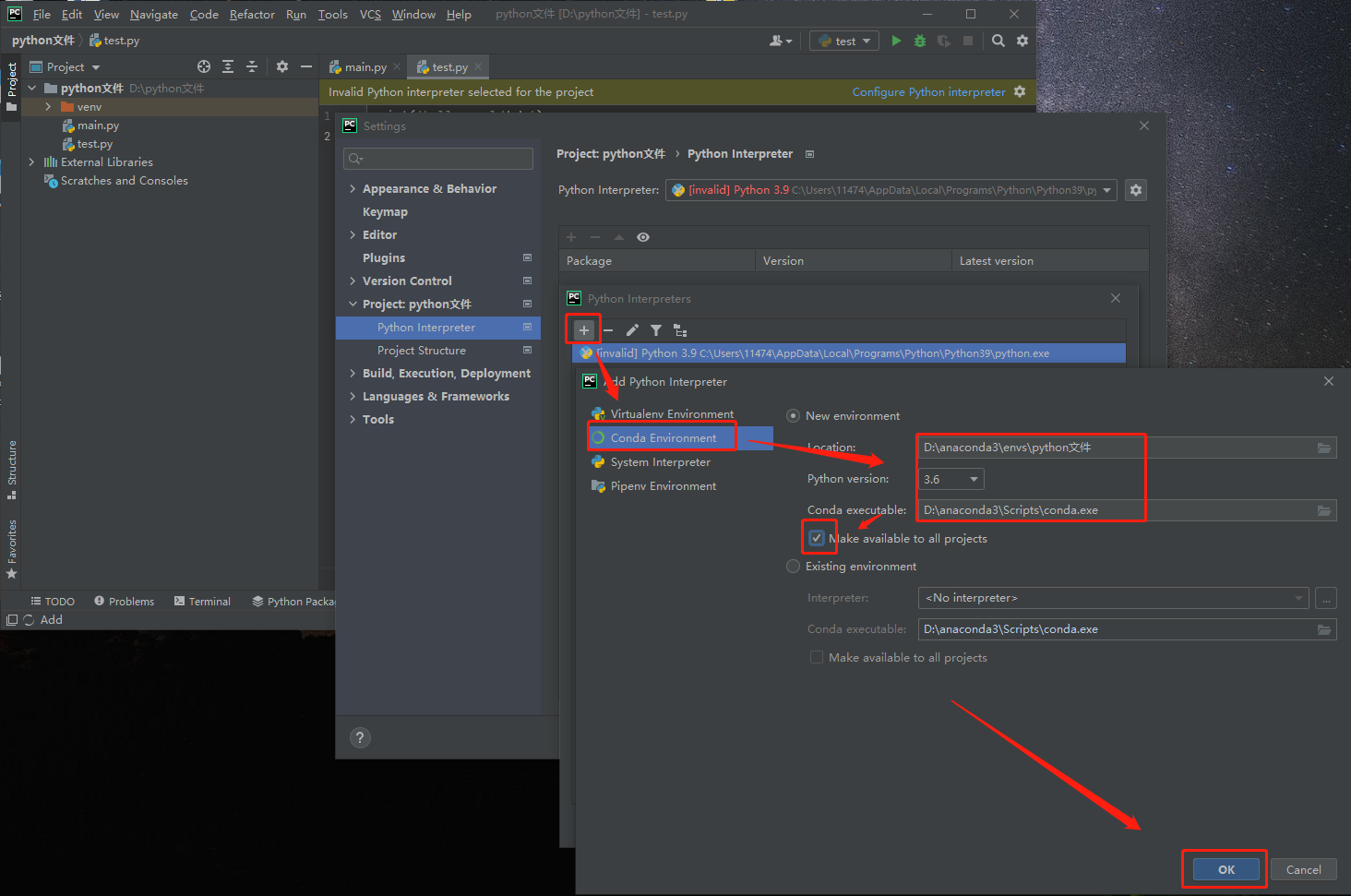This screenshot has width=1351, height=896.
Task: Click the environment Location text field
Action: [x=1117, y=448]
